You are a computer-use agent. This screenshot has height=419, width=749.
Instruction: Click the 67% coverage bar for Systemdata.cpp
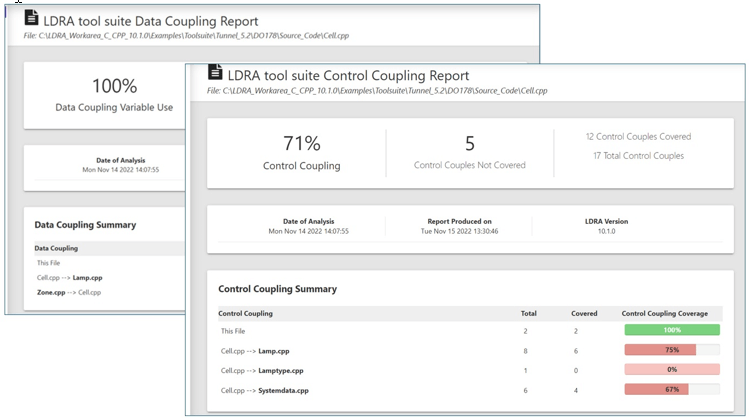click(x=672, y=389)
